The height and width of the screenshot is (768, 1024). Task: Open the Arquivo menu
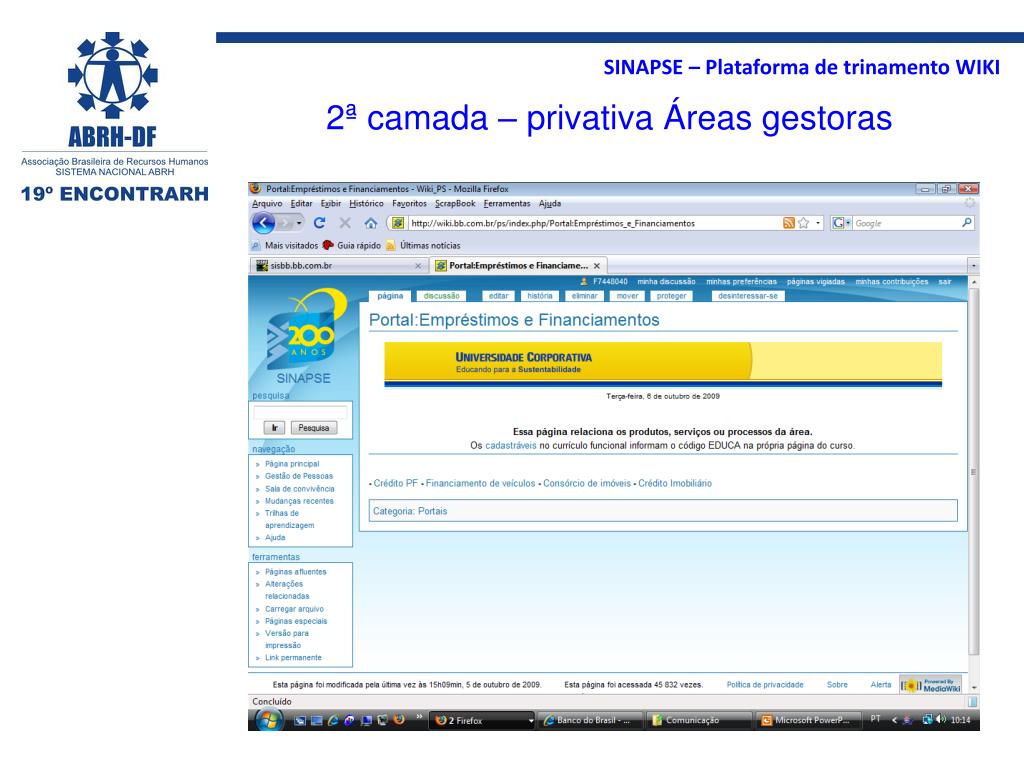[x=267, y=204]
